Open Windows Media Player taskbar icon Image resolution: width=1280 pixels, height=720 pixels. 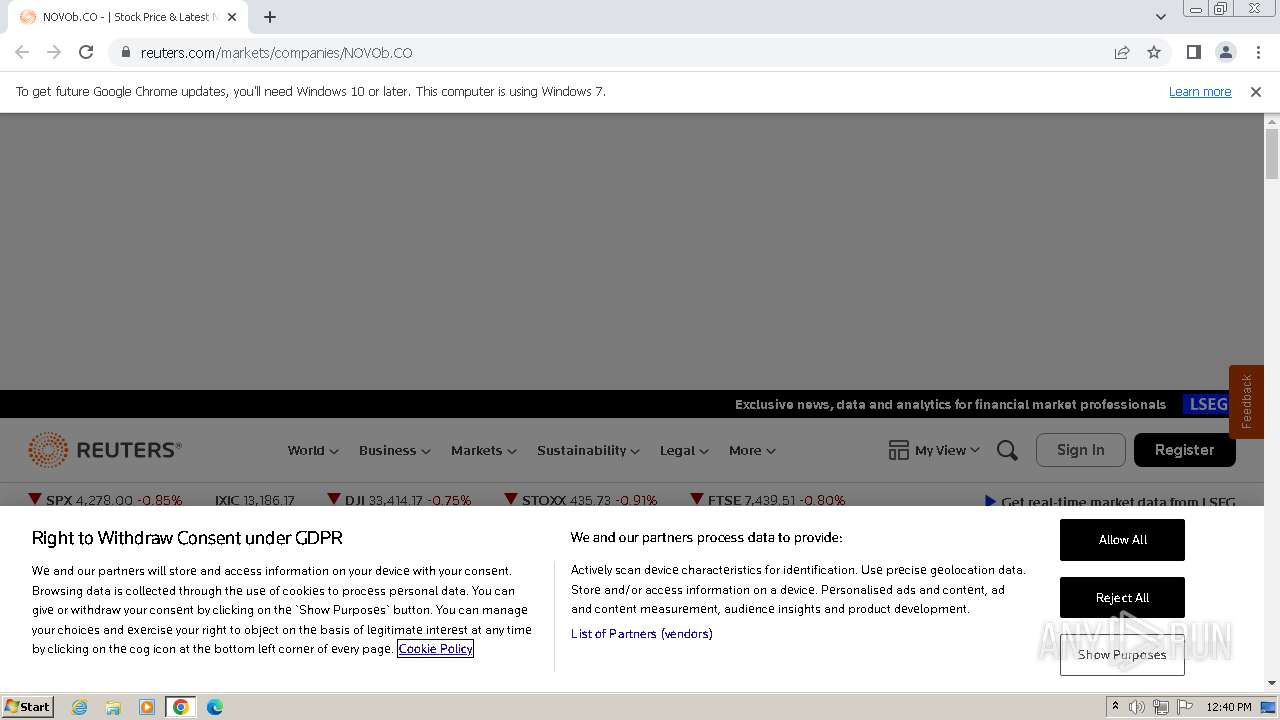pyautogui.click(x=147, y=707)
